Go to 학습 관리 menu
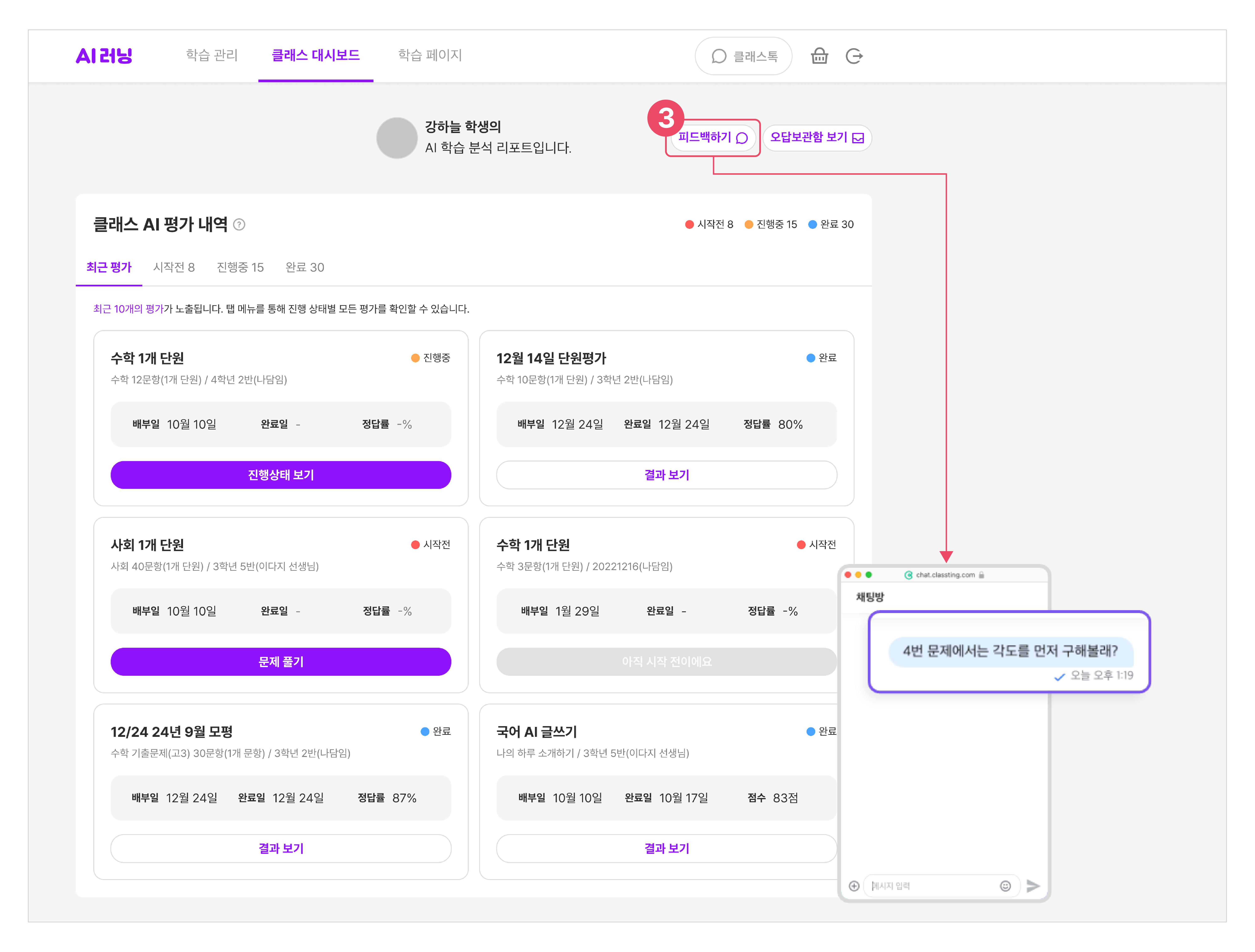Viewport: 1255px width, 952px height. 212,56
